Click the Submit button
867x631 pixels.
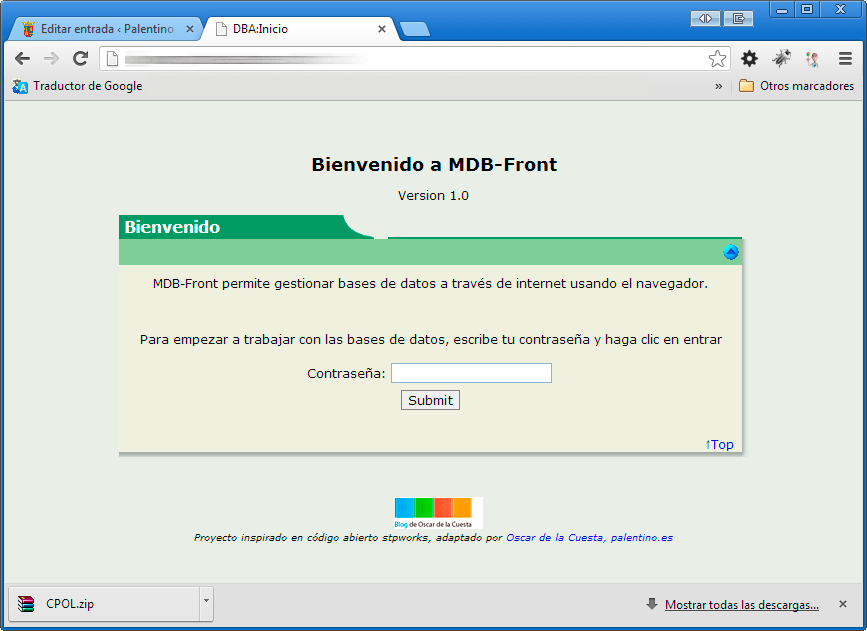click(430, 399)
